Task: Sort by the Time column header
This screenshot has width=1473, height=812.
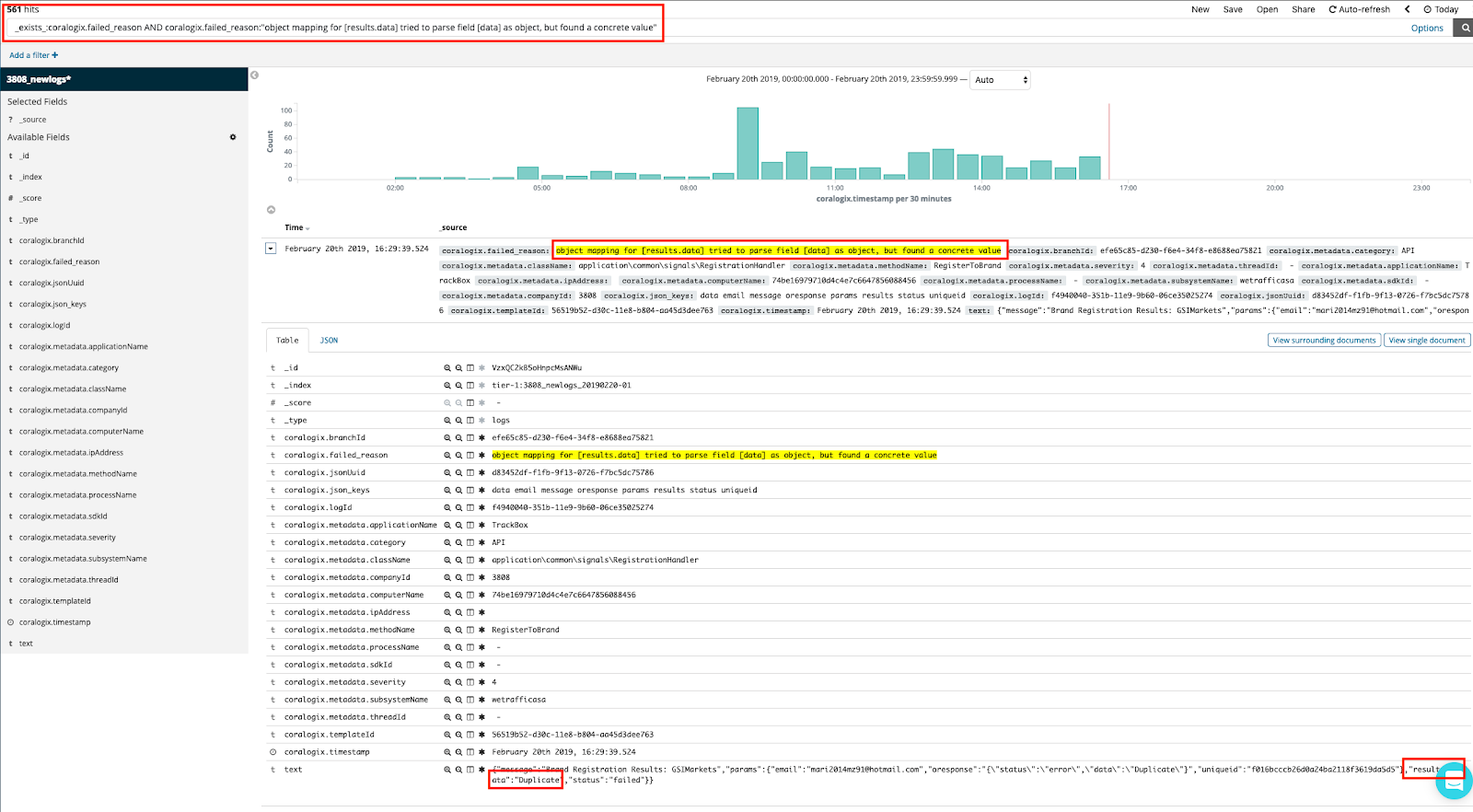Action: (296, 228)
